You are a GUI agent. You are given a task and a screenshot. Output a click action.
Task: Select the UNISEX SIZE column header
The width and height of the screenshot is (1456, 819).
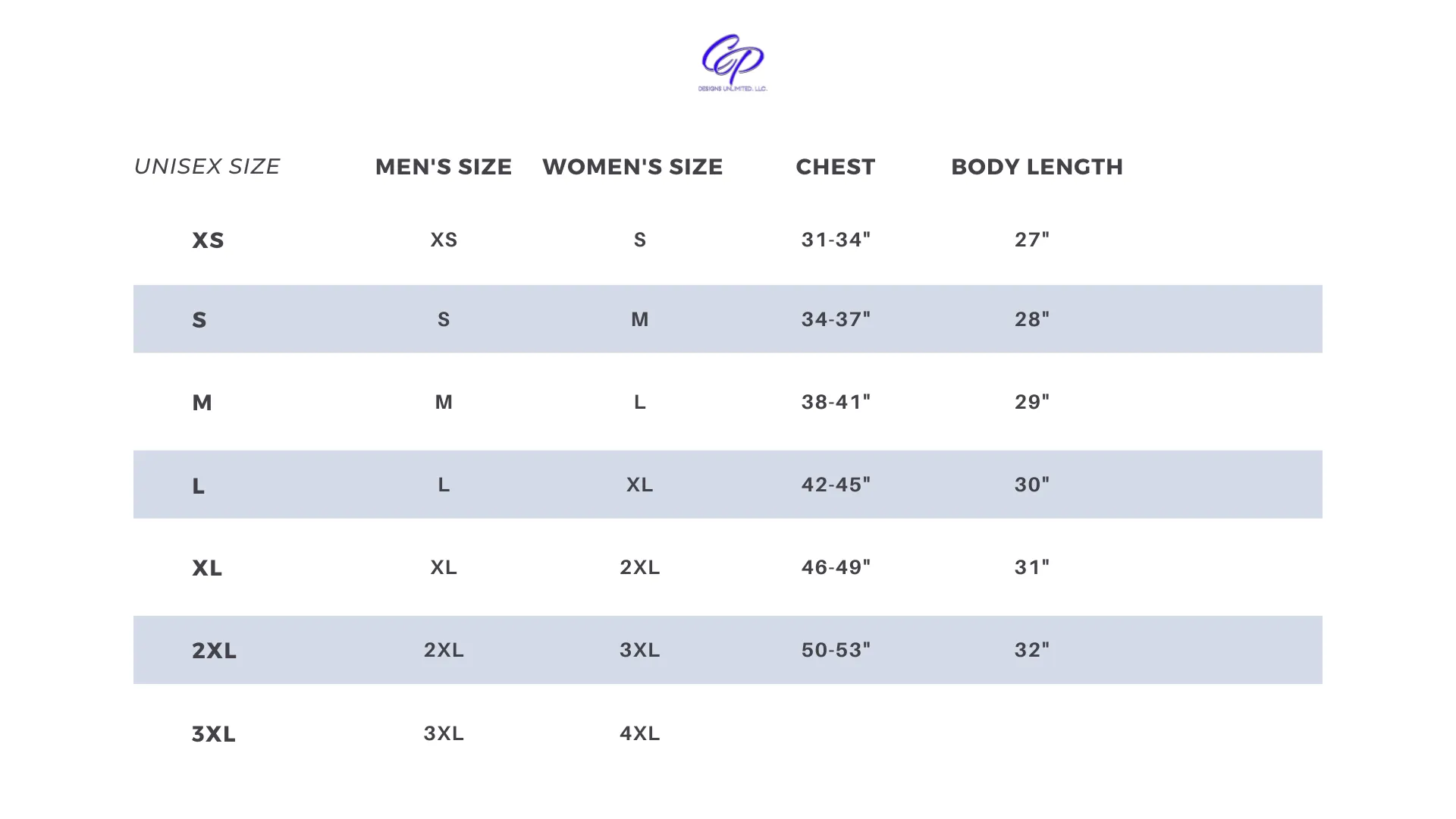[x=207, y=166]
